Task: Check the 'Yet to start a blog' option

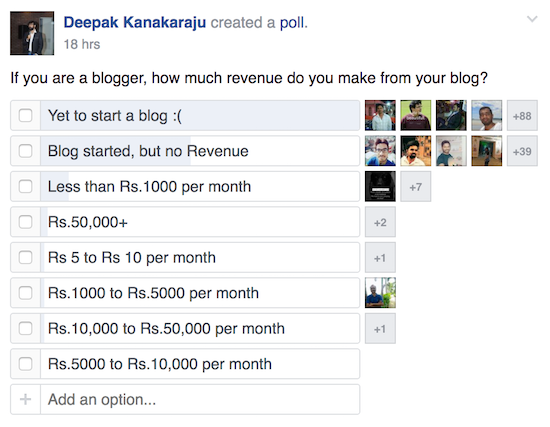Action: pos(26,115)
